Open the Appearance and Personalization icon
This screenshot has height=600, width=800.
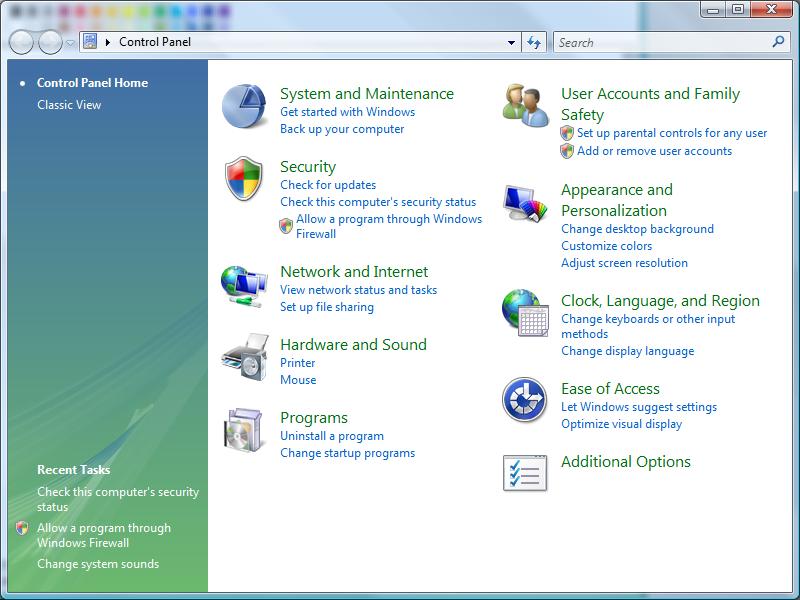525,204
